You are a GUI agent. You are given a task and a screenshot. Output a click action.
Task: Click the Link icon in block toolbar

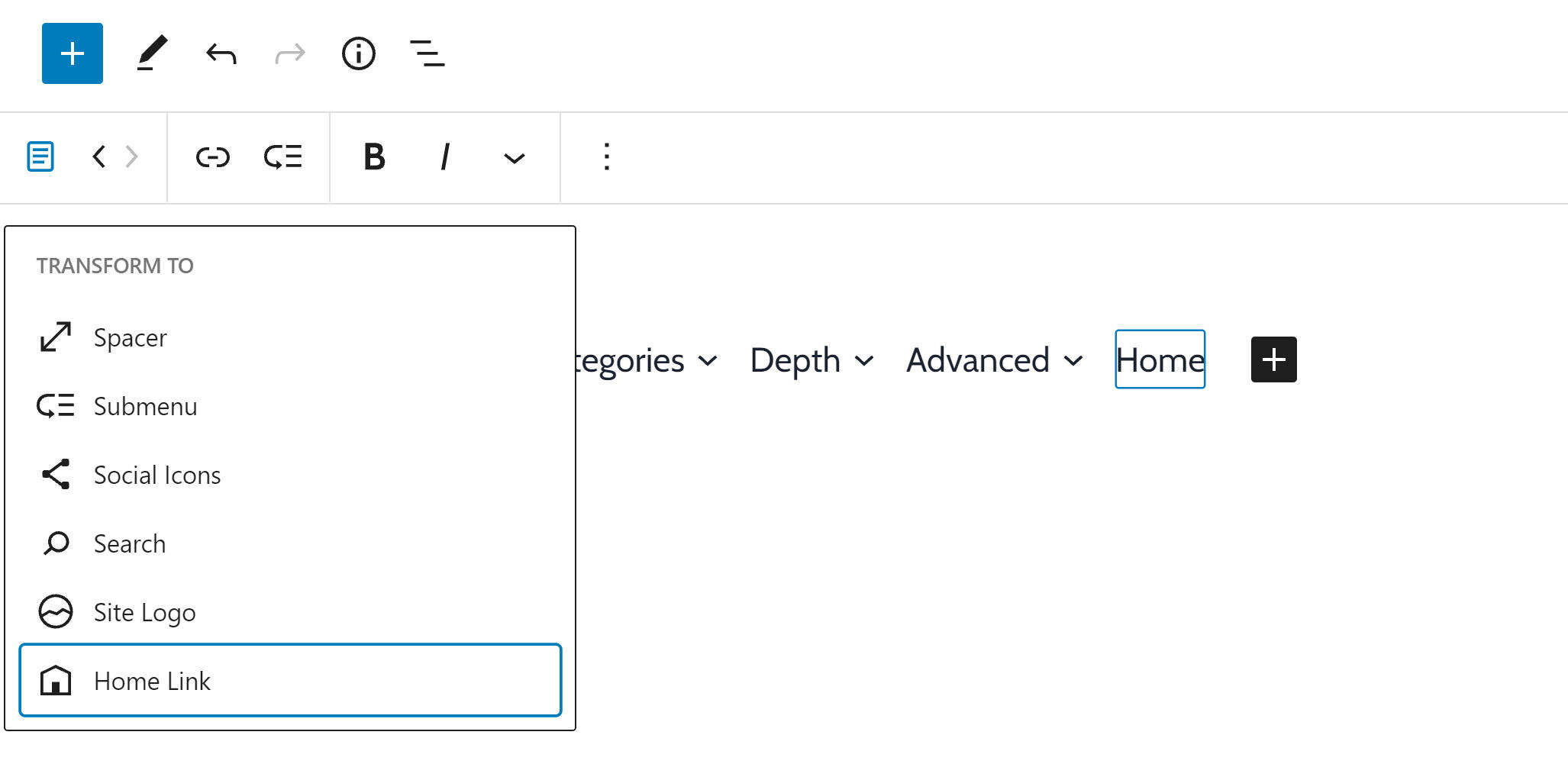[x=213, y=157]
